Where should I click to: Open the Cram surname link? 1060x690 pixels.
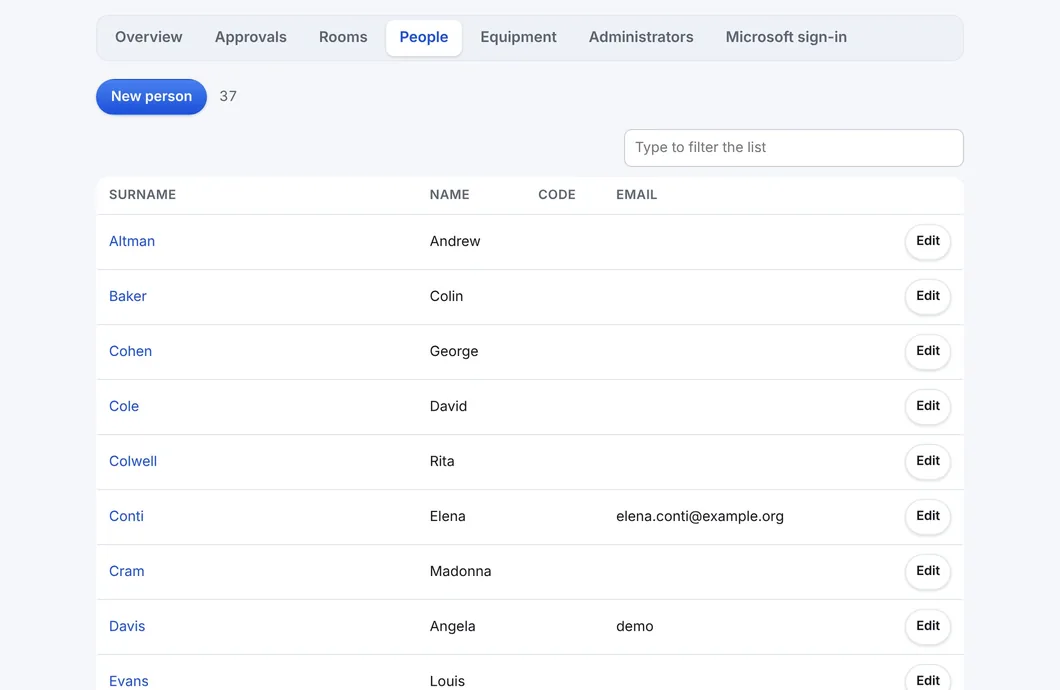coord(126,571)
